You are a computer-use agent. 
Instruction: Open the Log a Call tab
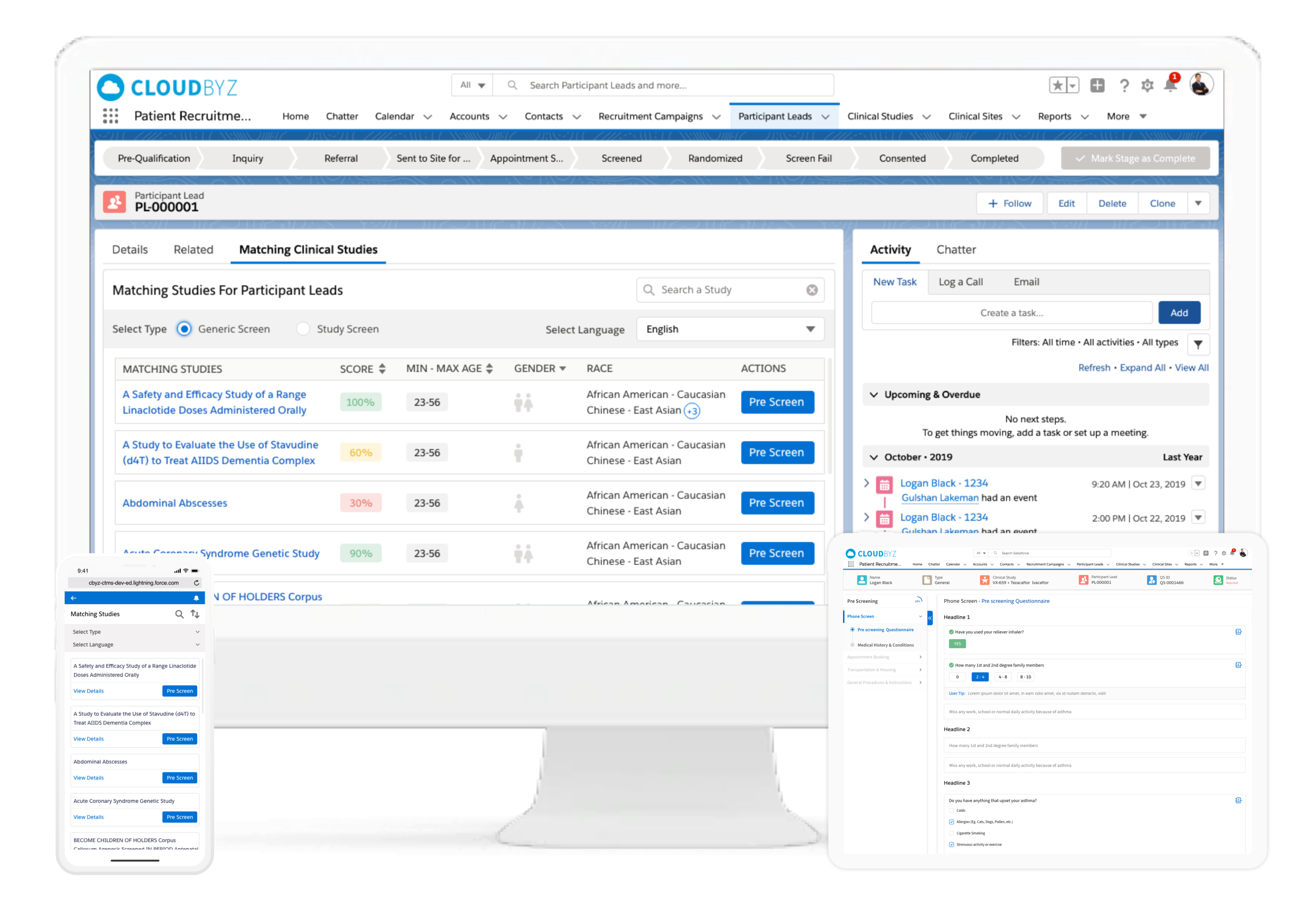(960, 282)
